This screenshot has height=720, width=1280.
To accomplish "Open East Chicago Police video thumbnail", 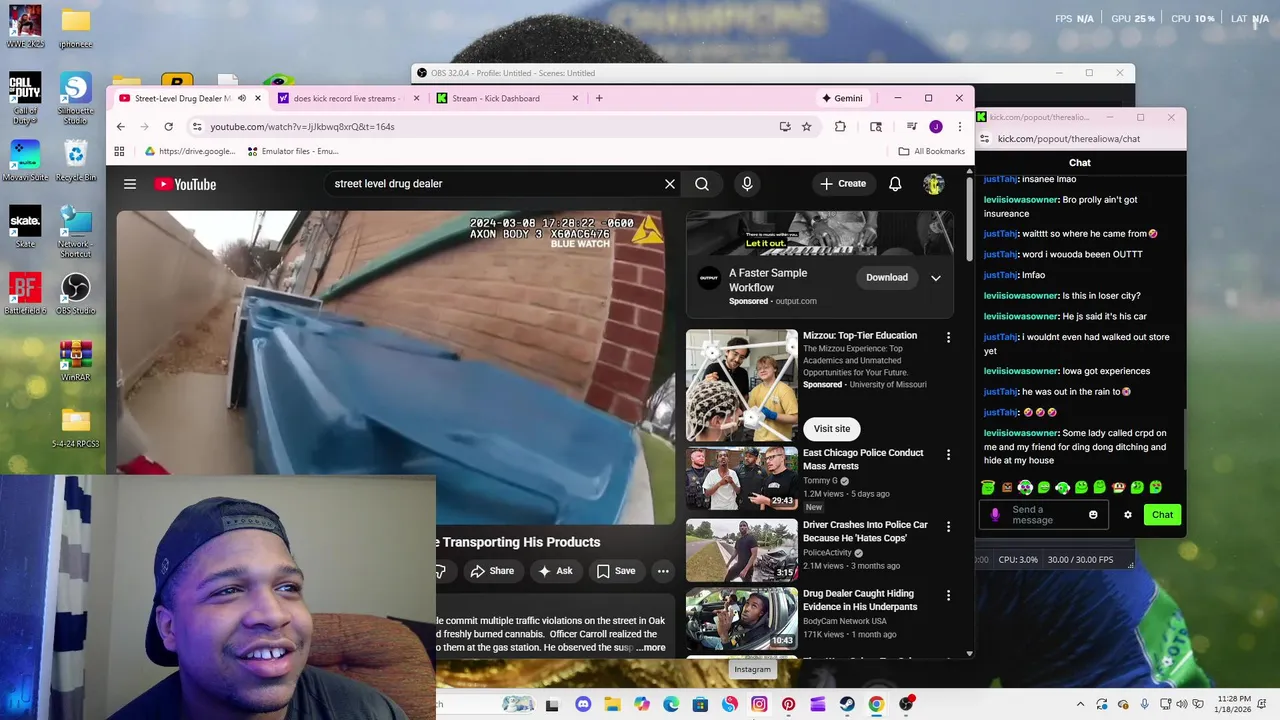I will click(x=741, y=478).
